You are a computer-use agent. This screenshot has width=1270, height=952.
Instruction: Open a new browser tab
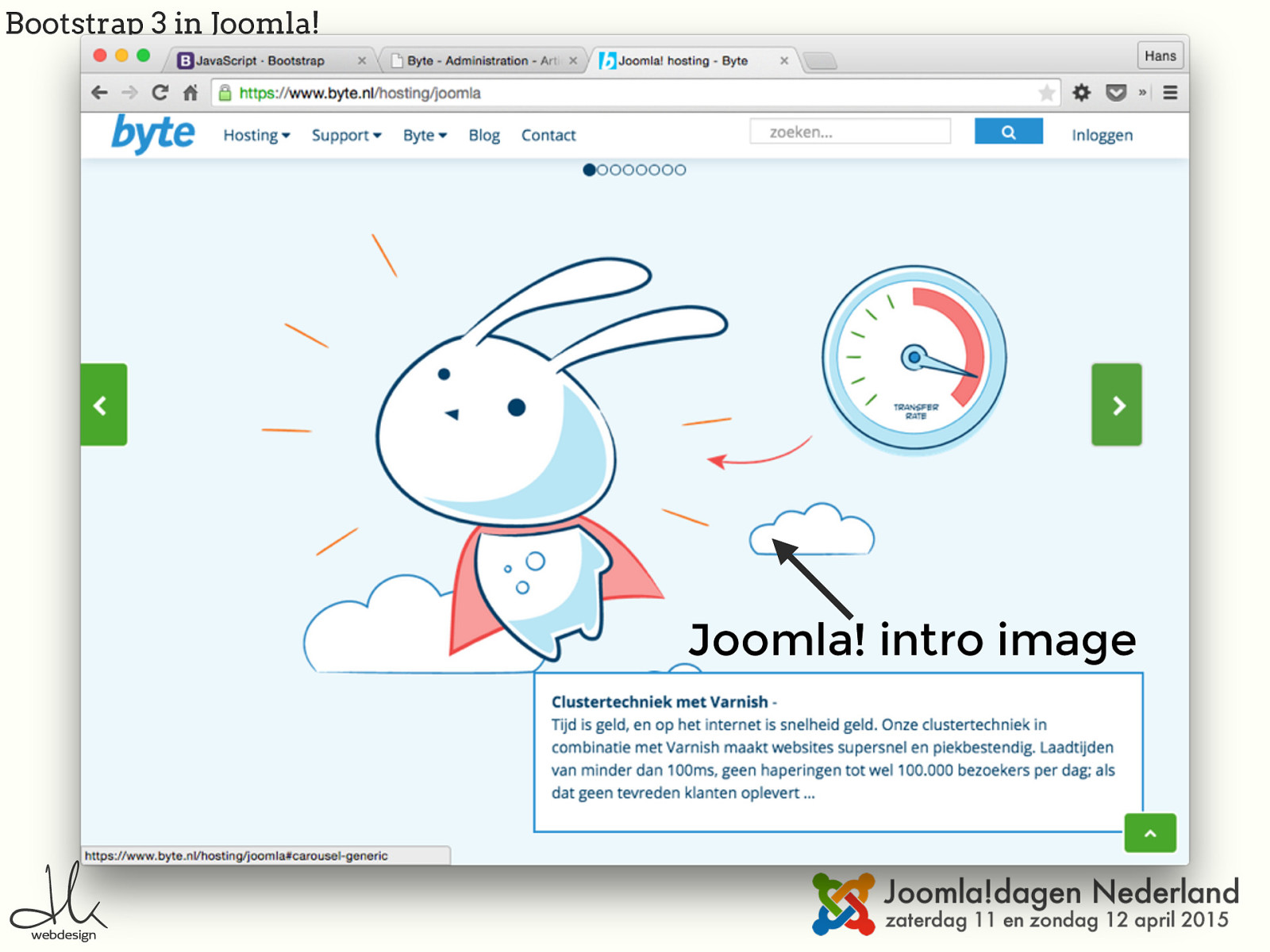[x=820, y=61]
